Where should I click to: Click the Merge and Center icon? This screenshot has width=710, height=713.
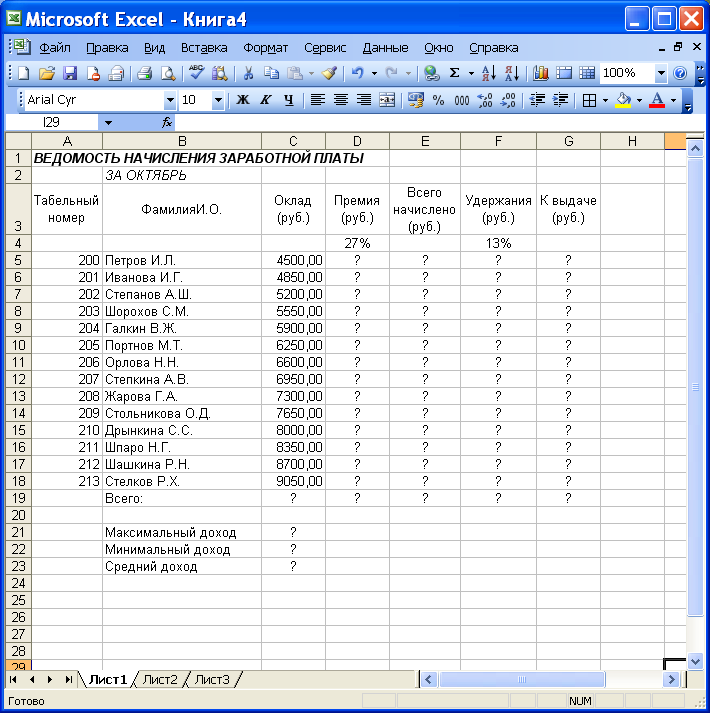tap(387, 100)
